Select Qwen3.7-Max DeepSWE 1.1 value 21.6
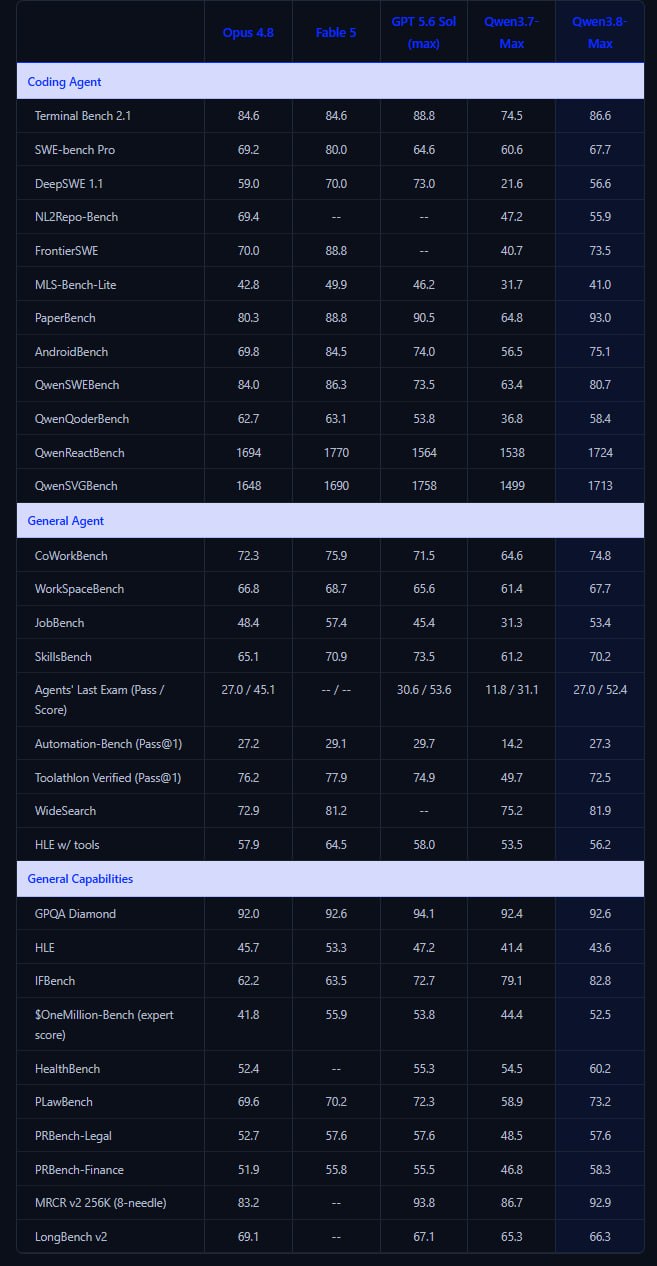 (511, 184)
